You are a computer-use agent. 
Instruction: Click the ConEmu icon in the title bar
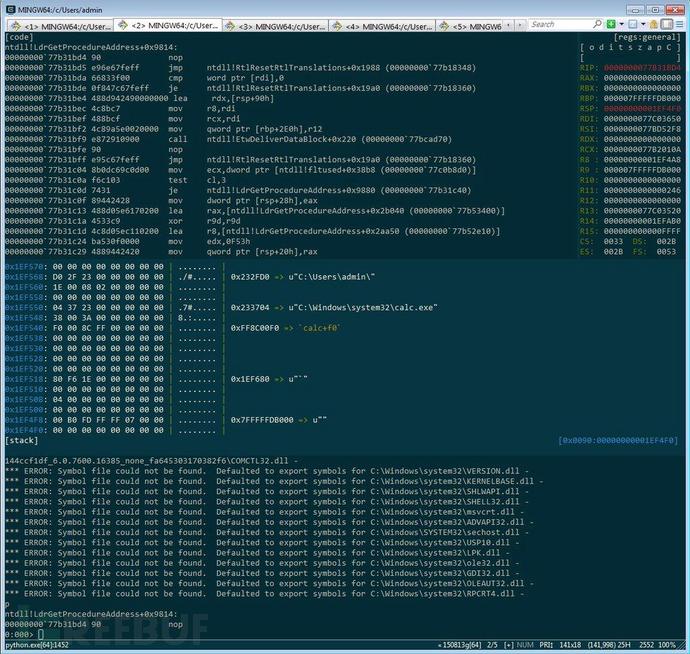[10, 8]
